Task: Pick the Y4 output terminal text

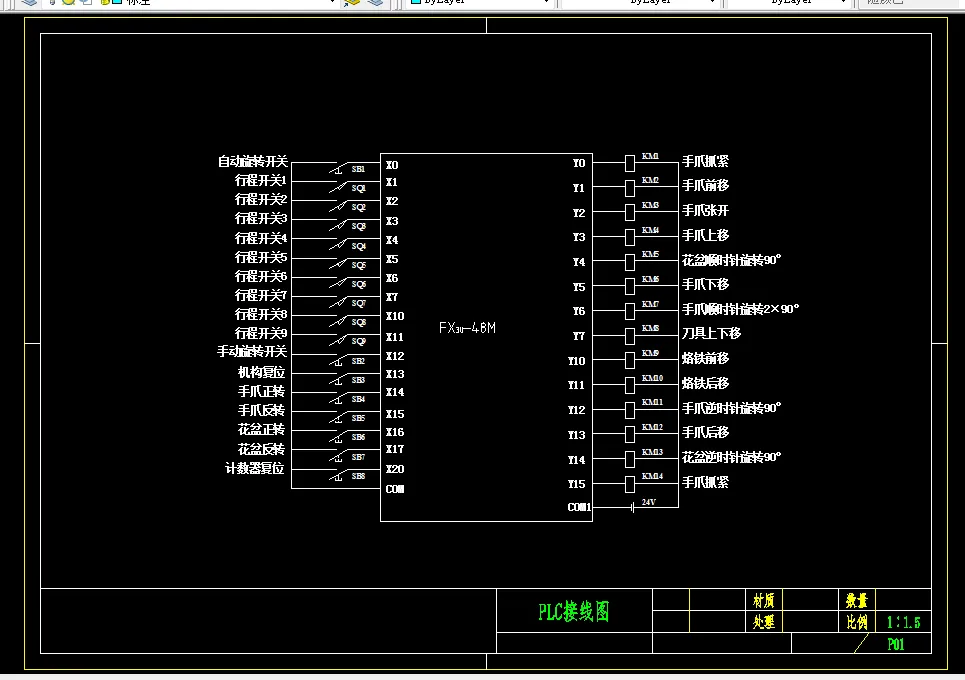Action: 579,262
